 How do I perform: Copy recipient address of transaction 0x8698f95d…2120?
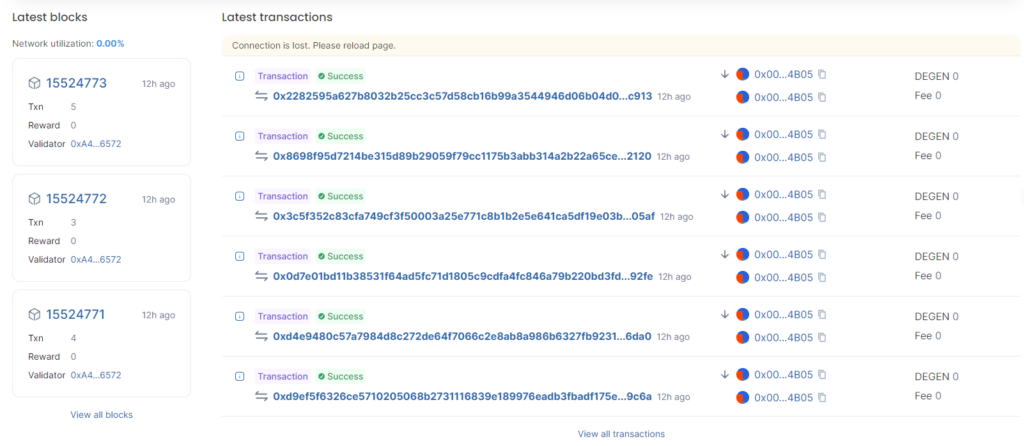click(822, 157)
